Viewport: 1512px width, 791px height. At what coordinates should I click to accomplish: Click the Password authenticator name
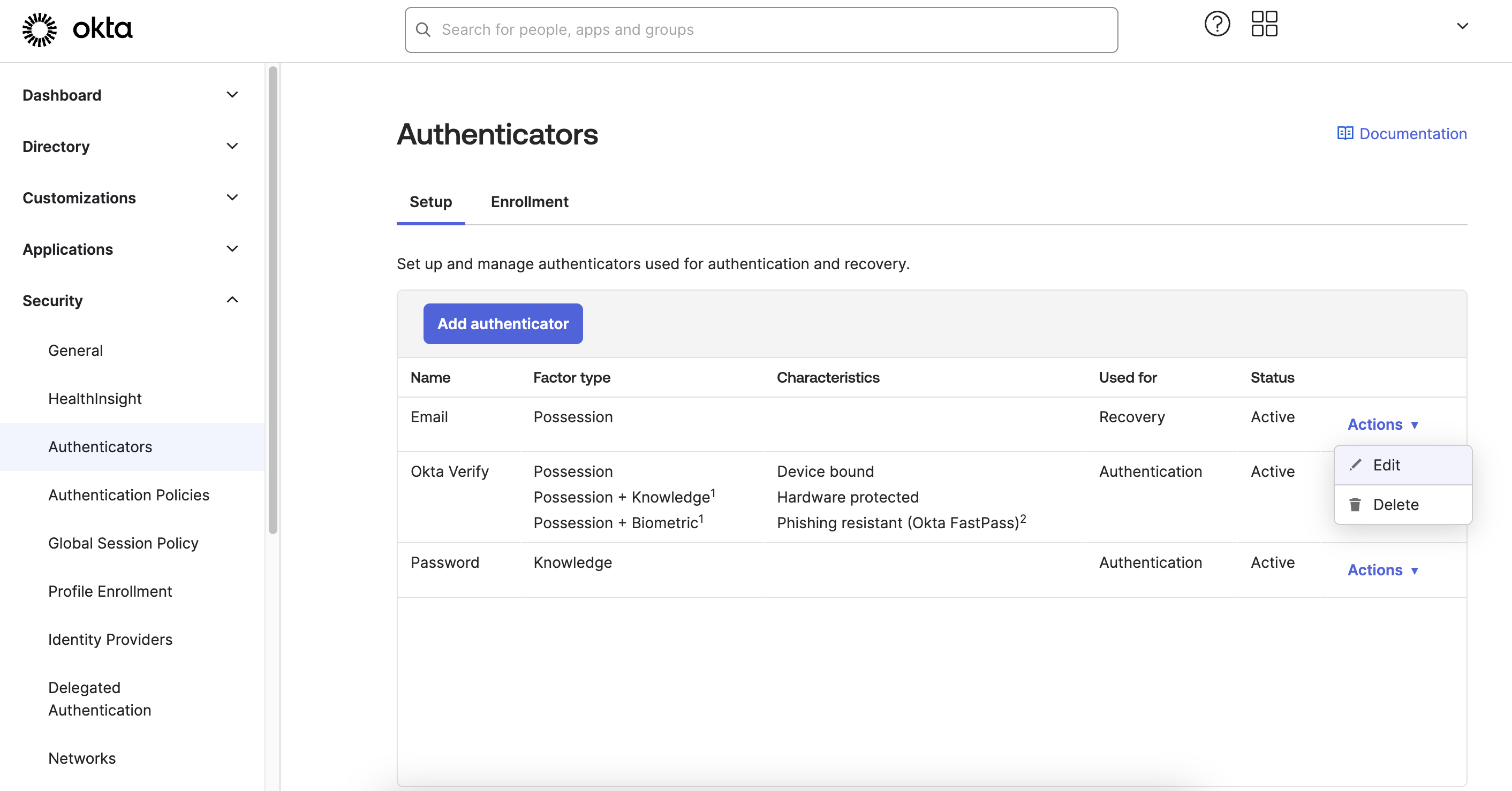pos(445,562)
